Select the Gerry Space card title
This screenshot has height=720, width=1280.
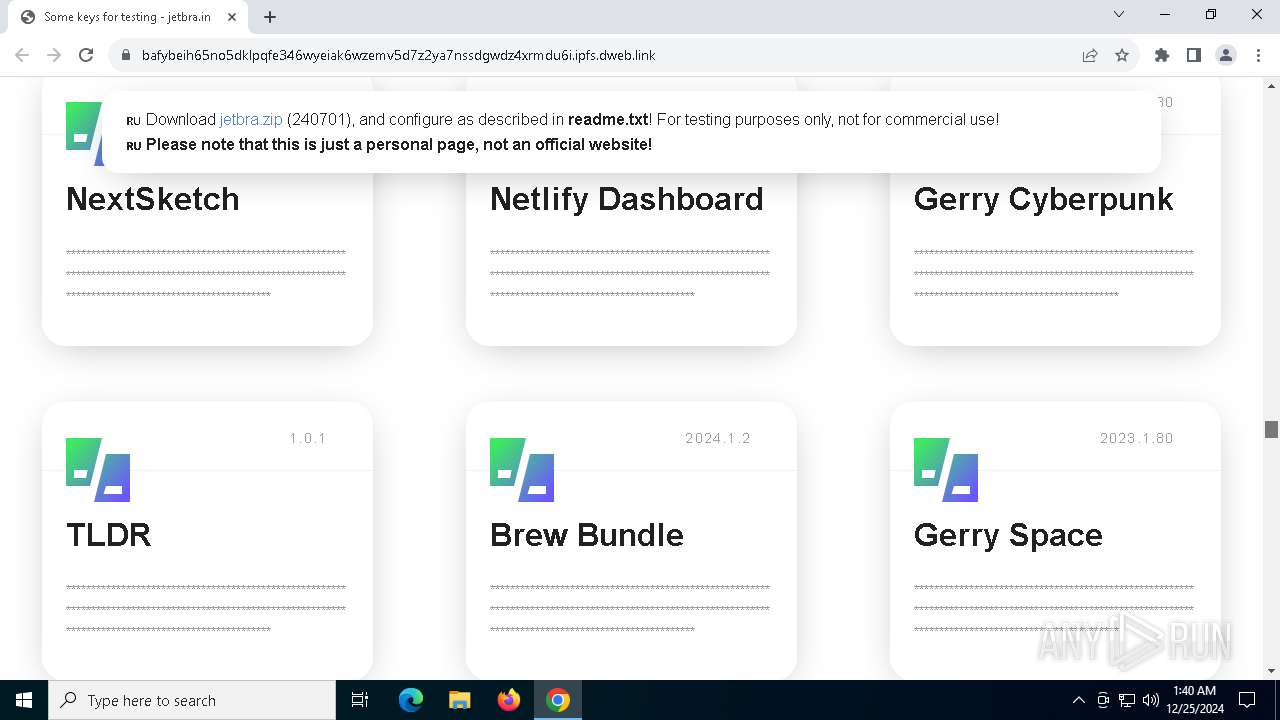pos(1008,535)
